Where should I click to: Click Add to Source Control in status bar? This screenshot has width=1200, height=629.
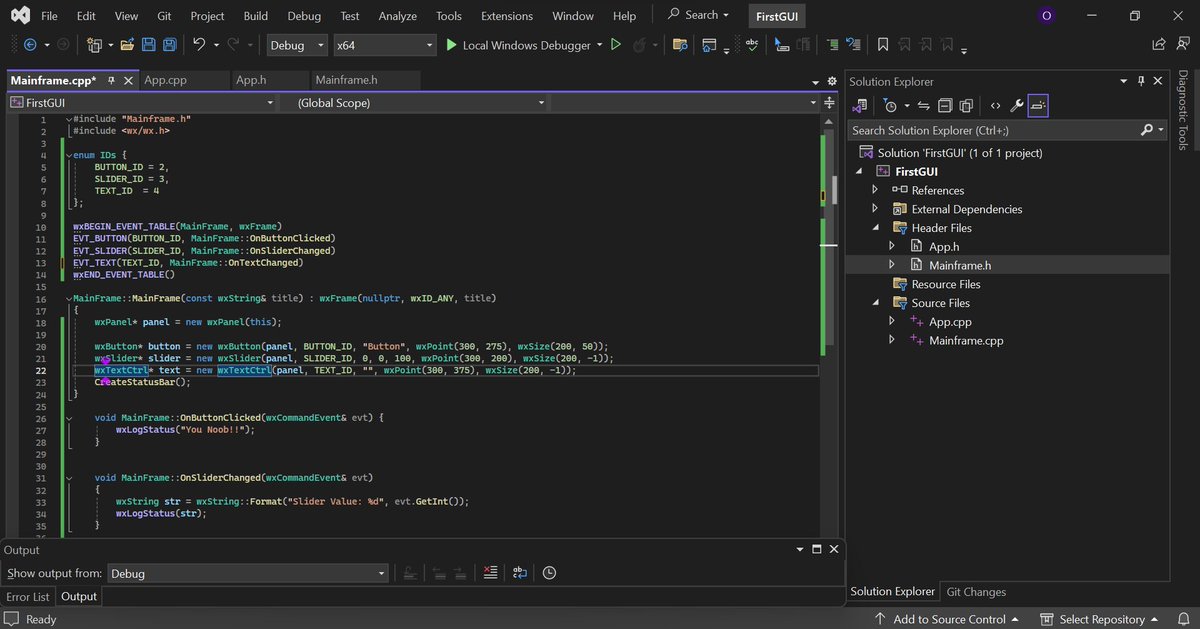coord(946,619)
